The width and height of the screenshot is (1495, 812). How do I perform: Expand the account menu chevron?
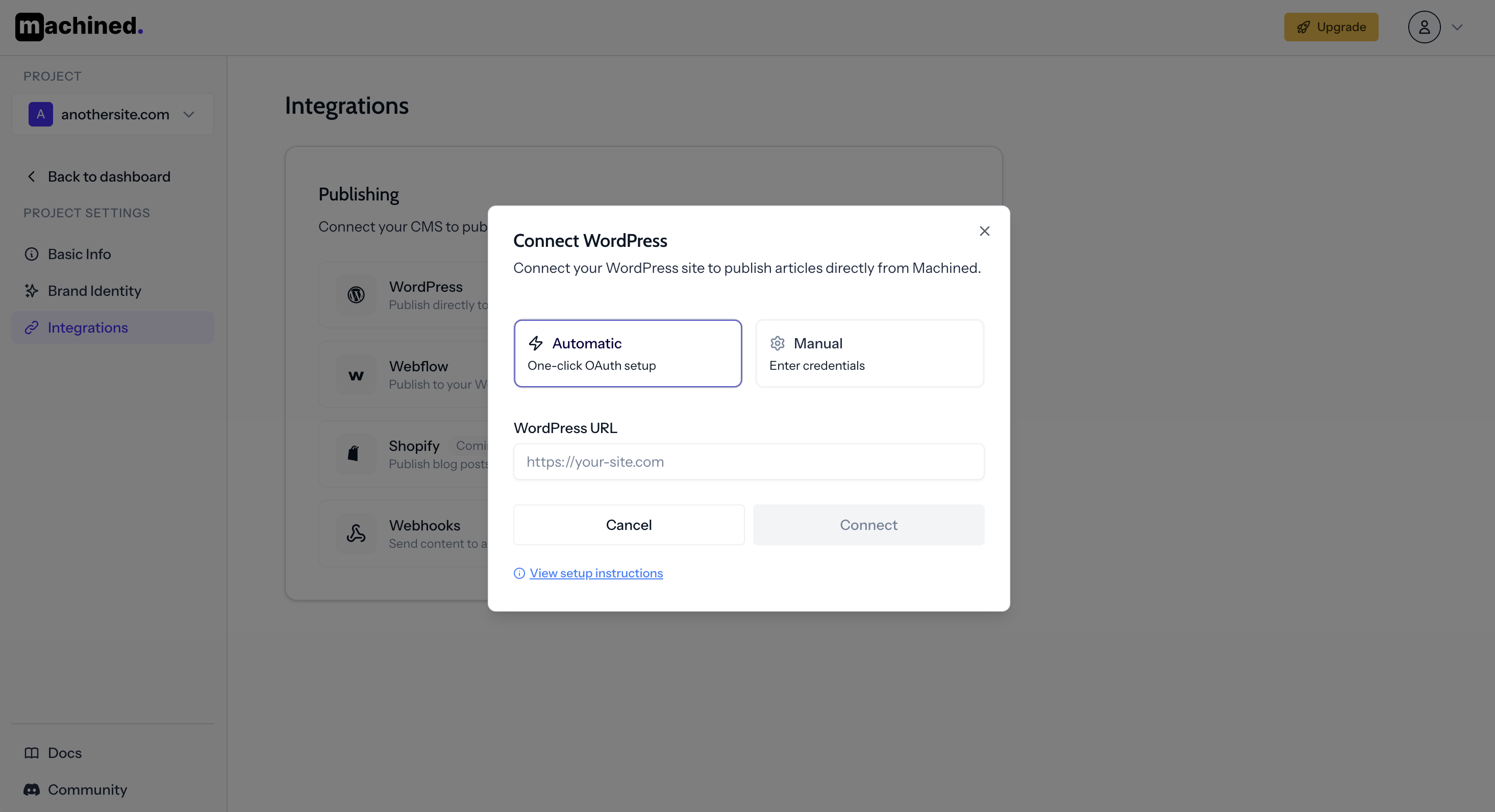coord(1457,27)
